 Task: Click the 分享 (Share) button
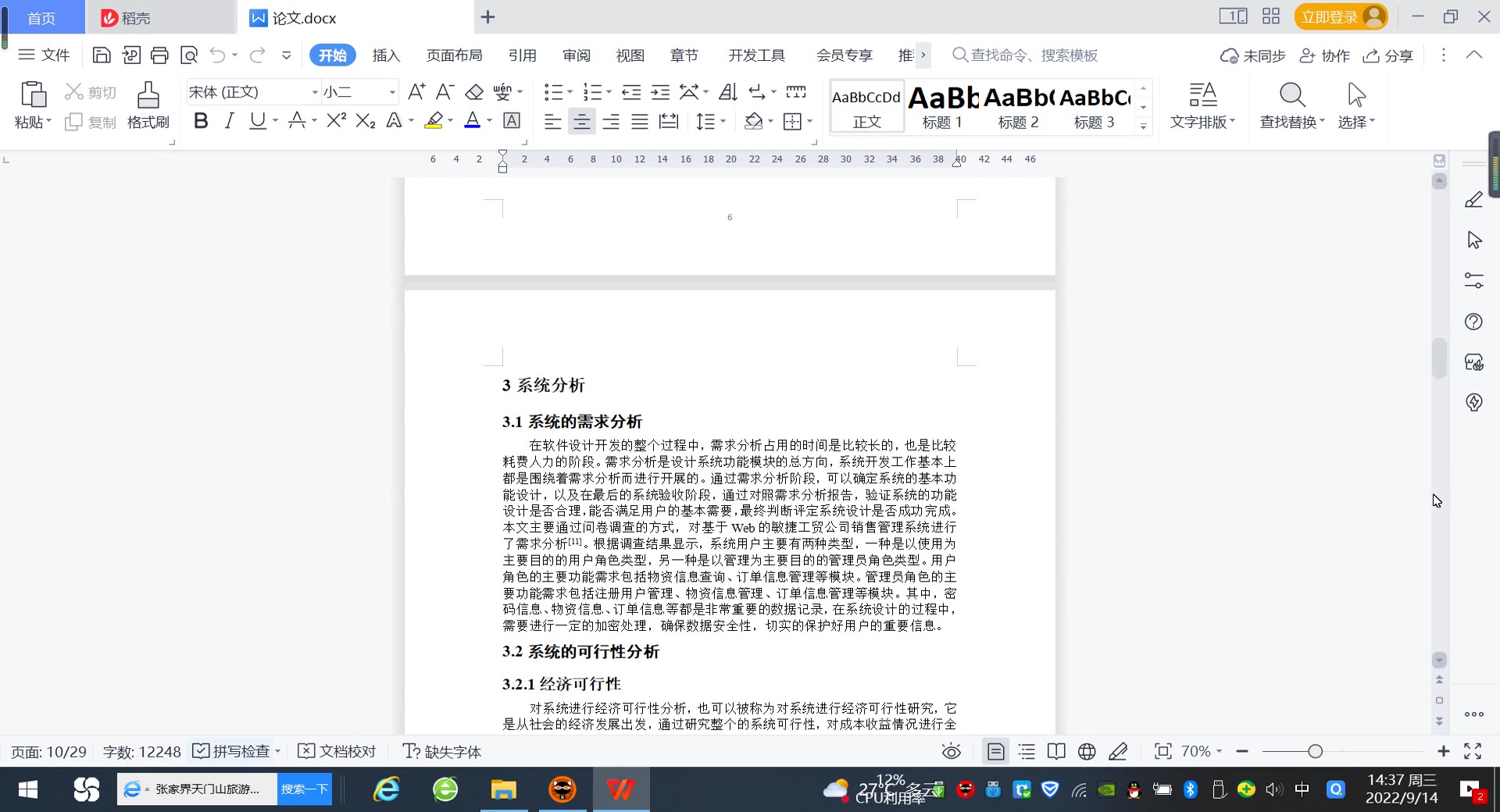(x=1388, y=55)
